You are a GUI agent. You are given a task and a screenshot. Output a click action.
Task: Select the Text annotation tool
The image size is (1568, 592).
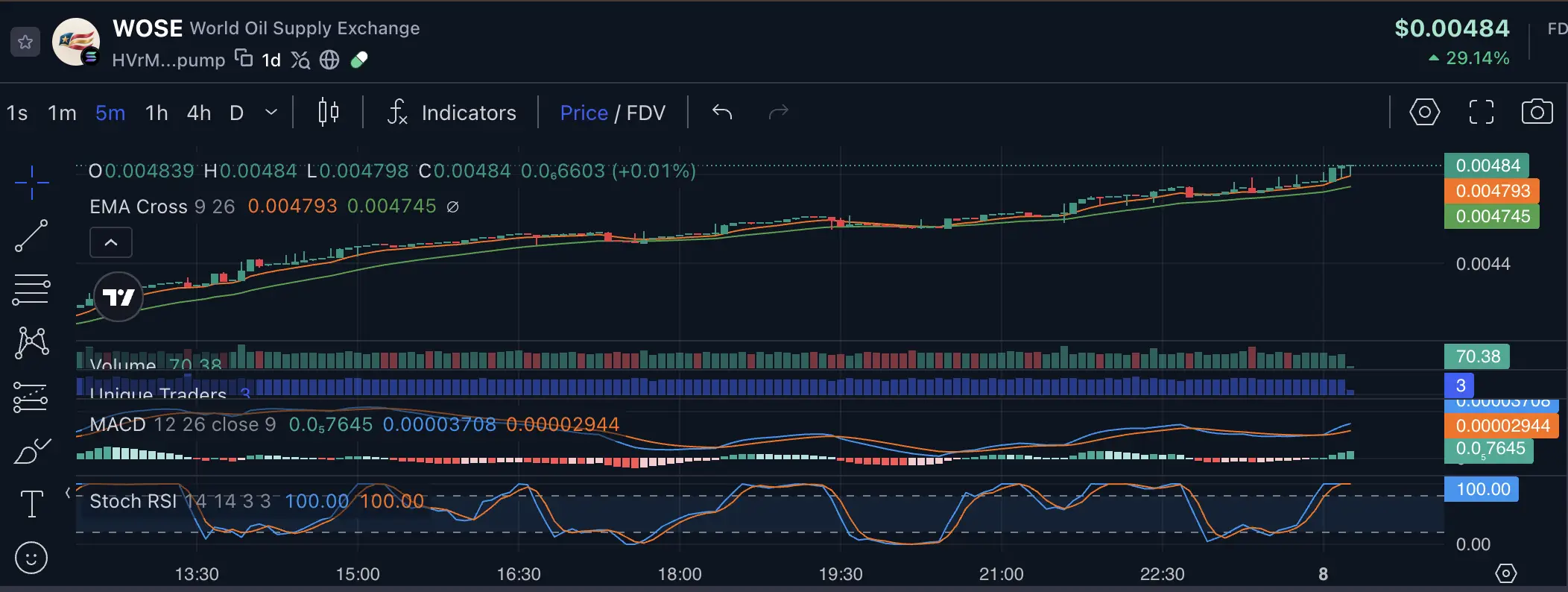click(32, 504)
